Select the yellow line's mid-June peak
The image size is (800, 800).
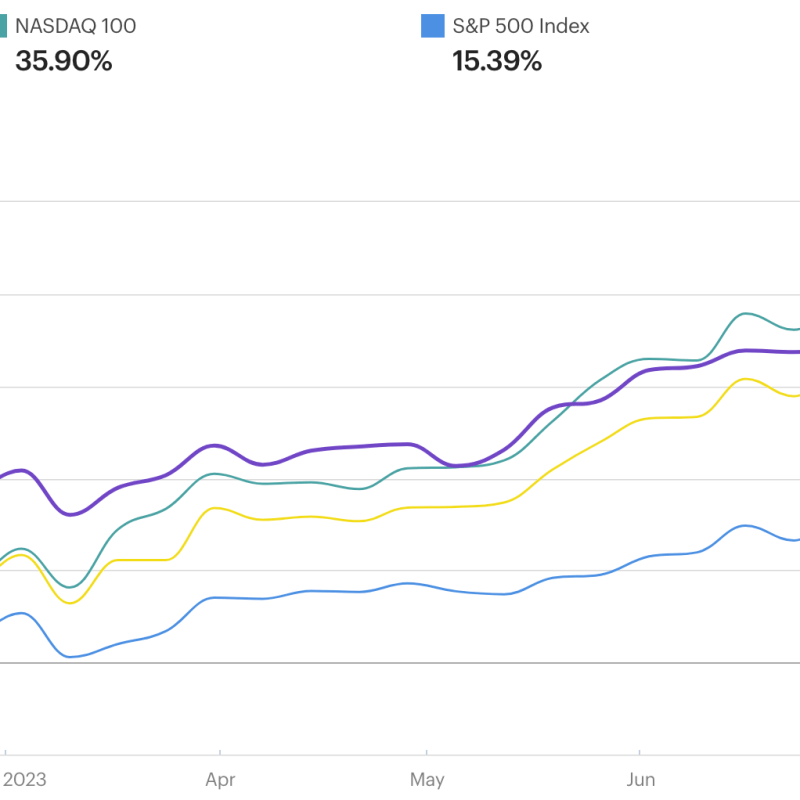744,379
